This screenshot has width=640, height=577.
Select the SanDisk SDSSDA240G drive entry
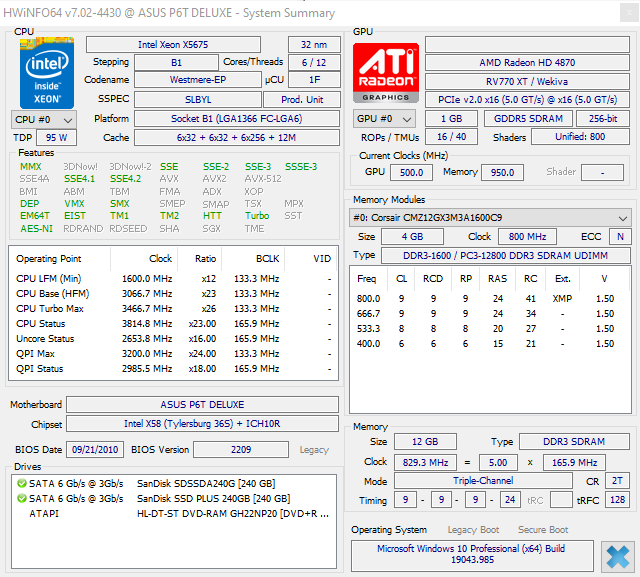[x=173, y=484]
